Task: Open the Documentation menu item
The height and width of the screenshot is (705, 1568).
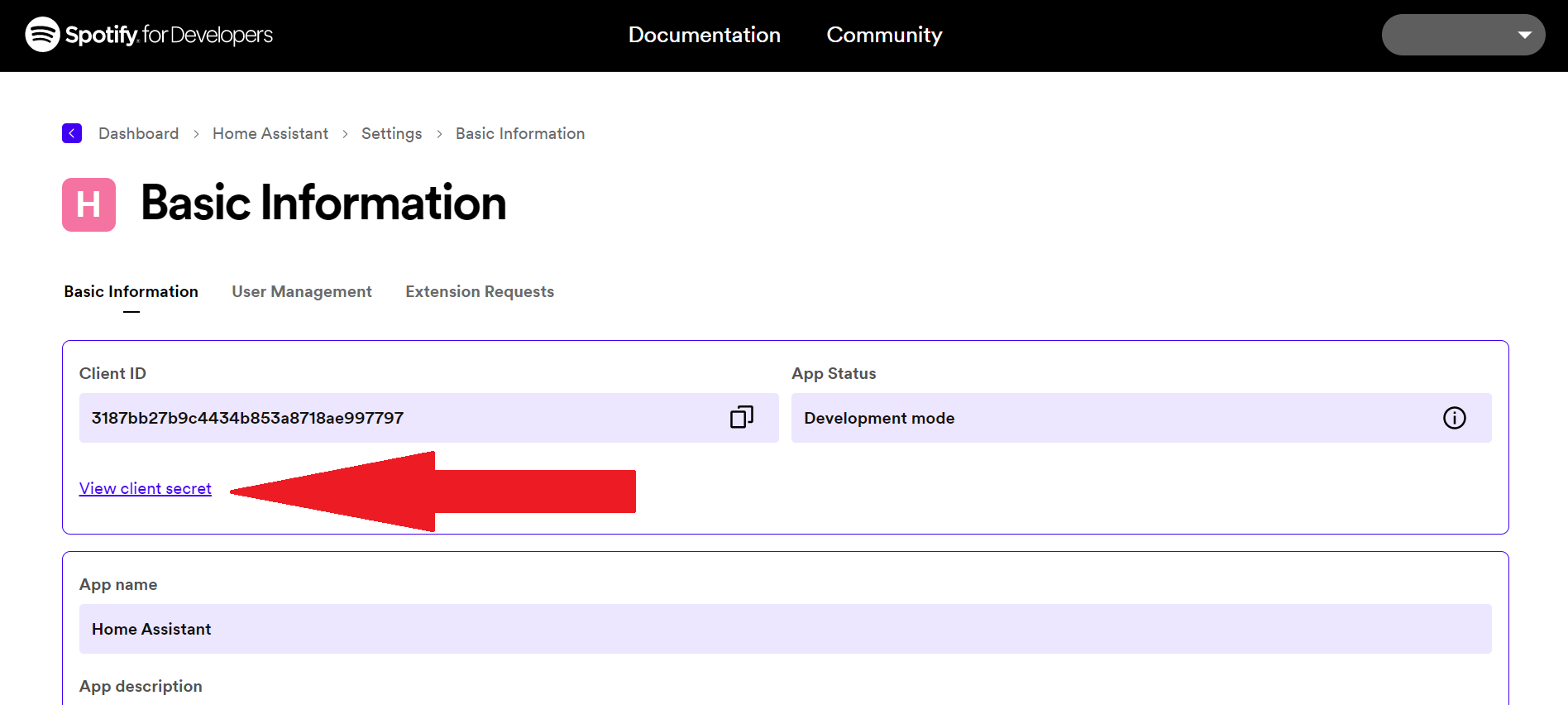Action: tap(704, 35)
